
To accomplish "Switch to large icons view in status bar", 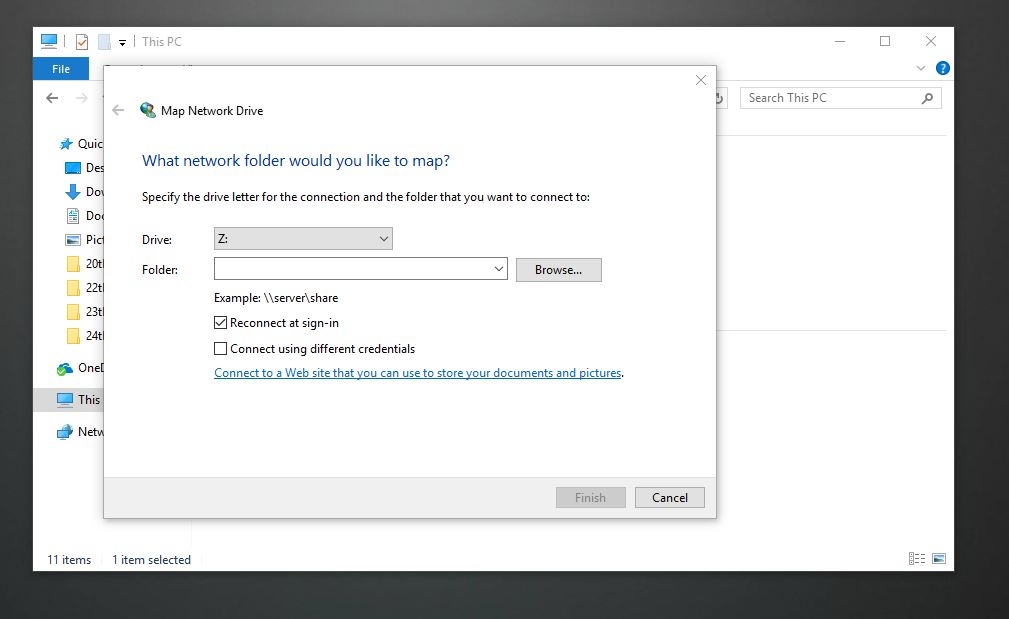I will point(939,559).
